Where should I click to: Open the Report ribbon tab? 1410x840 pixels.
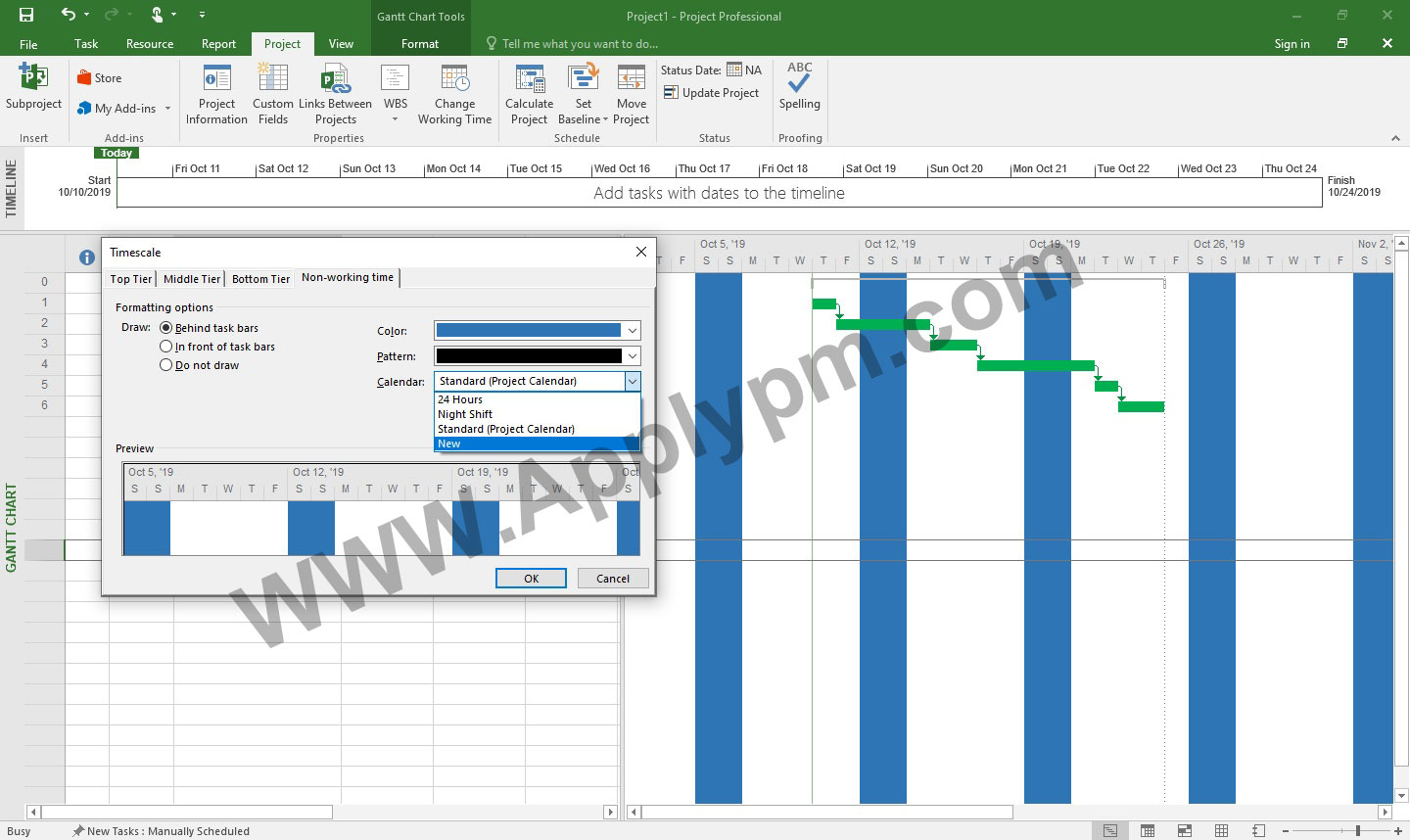pos(218,44)
